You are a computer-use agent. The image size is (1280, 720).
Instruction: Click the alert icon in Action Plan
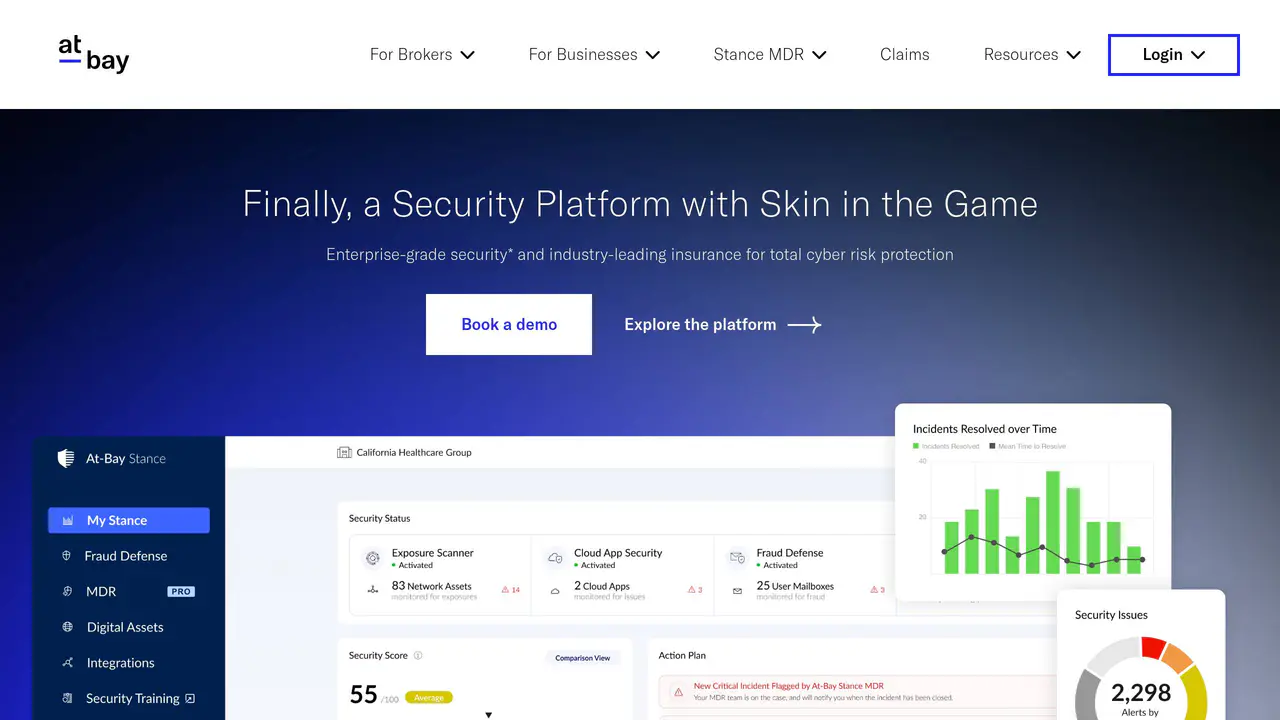coord(678,692)
